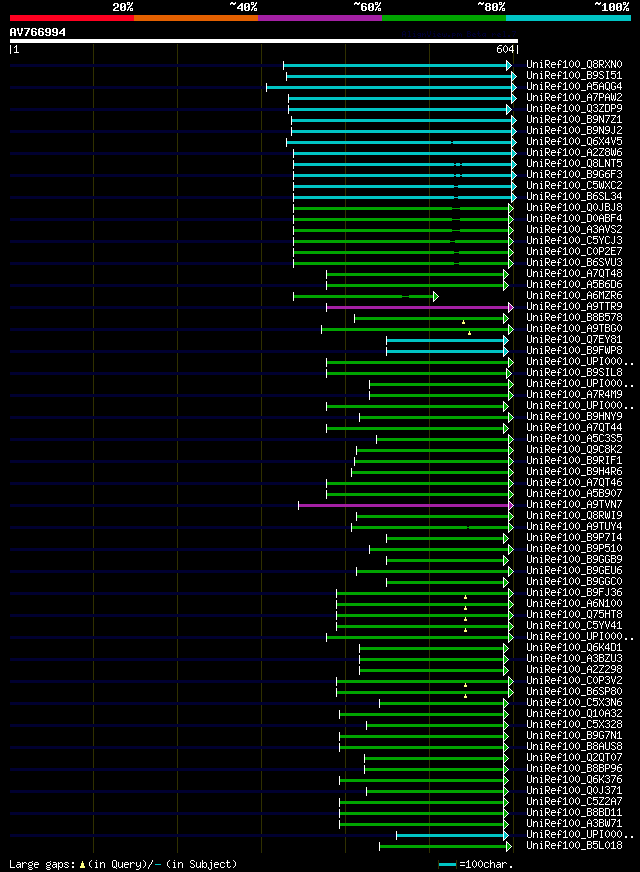This screenshot has height=872, width=640.
Task: Click the purple alignment bar of A9TVN7
Action: point(406,506)
